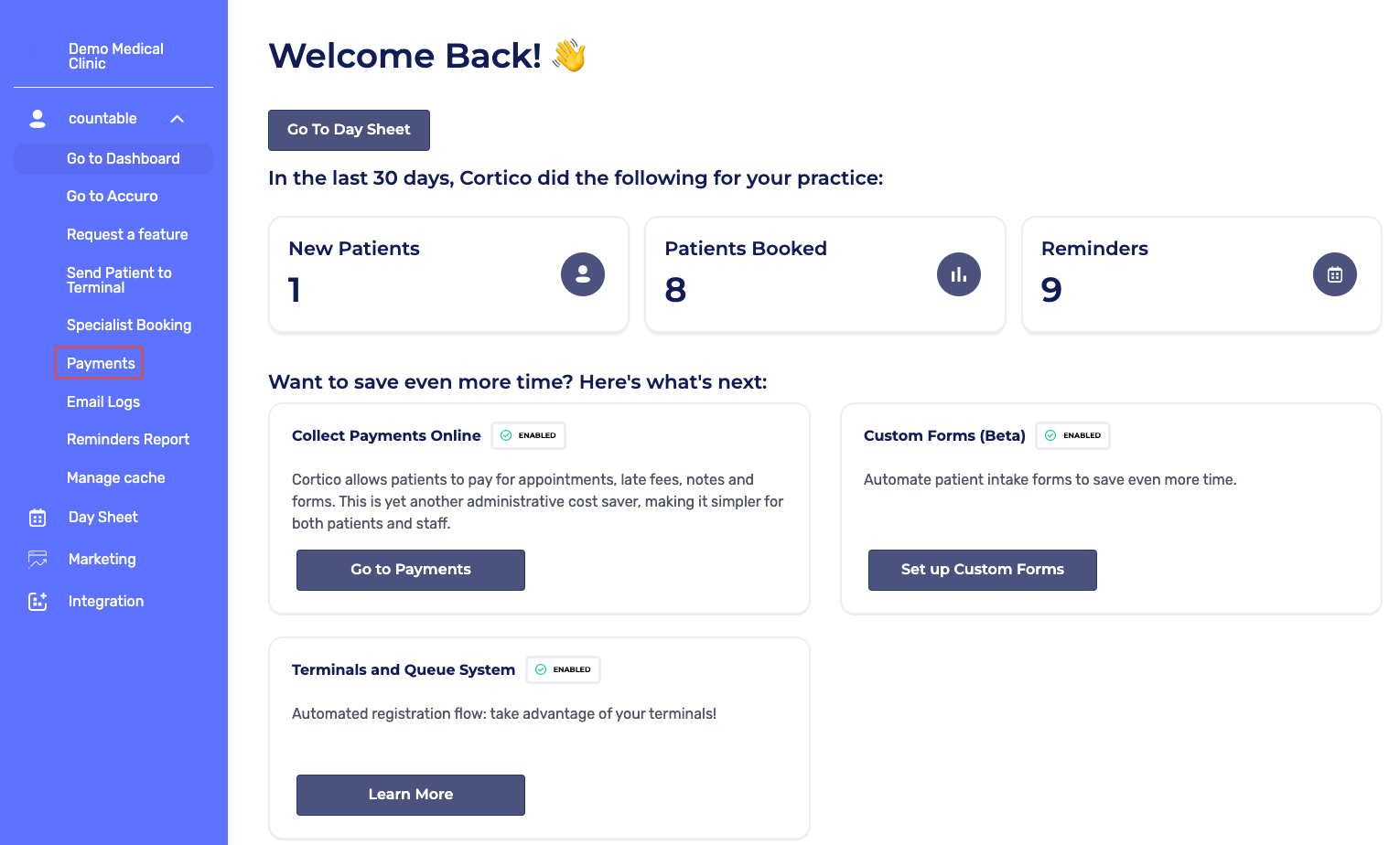Viewport: 1400px width, 845px height.
Task: Click the Reminders calendar icon
Action: click(1335, 274)
